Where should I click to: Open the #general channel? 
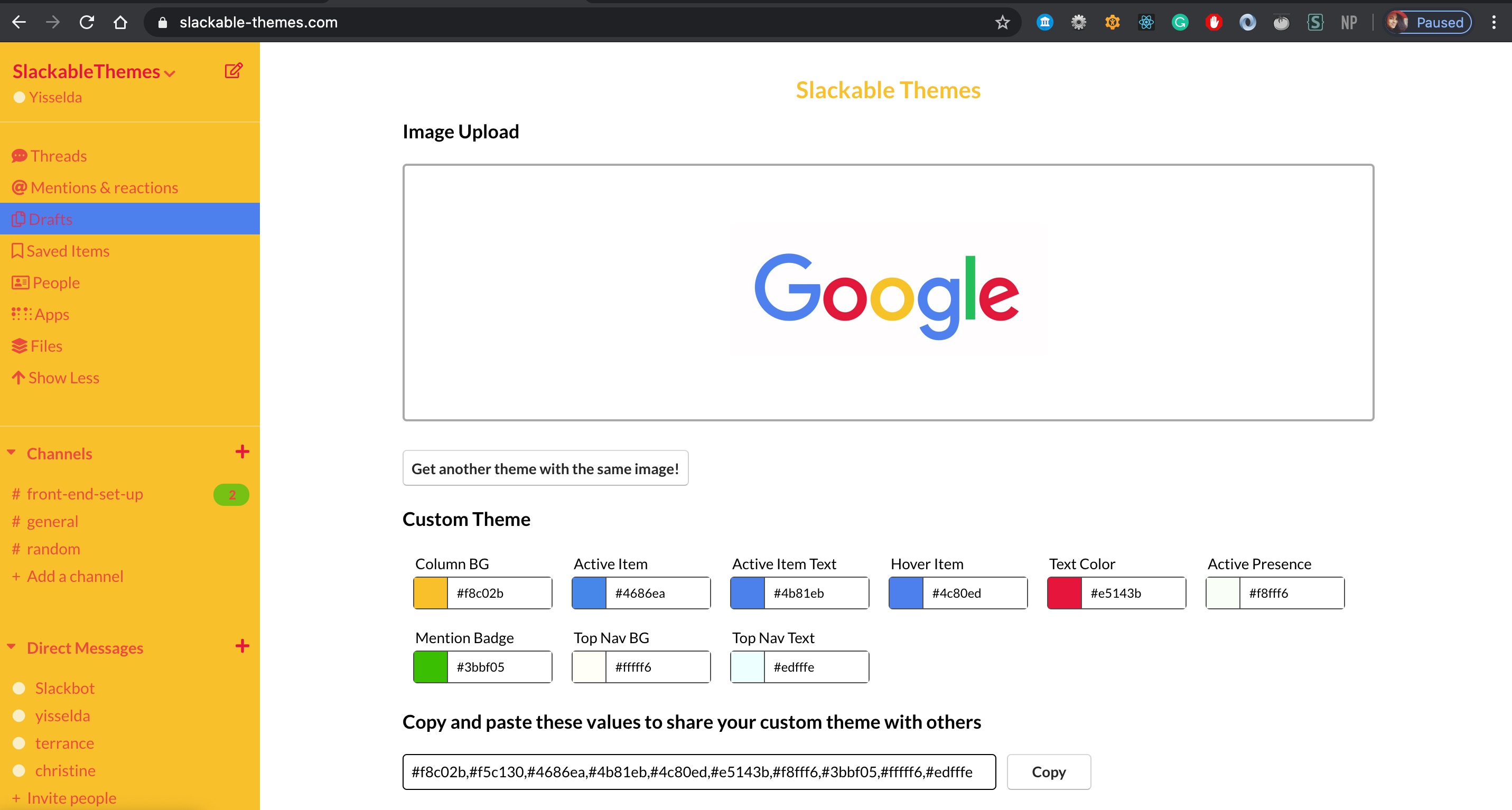point(52,521)
